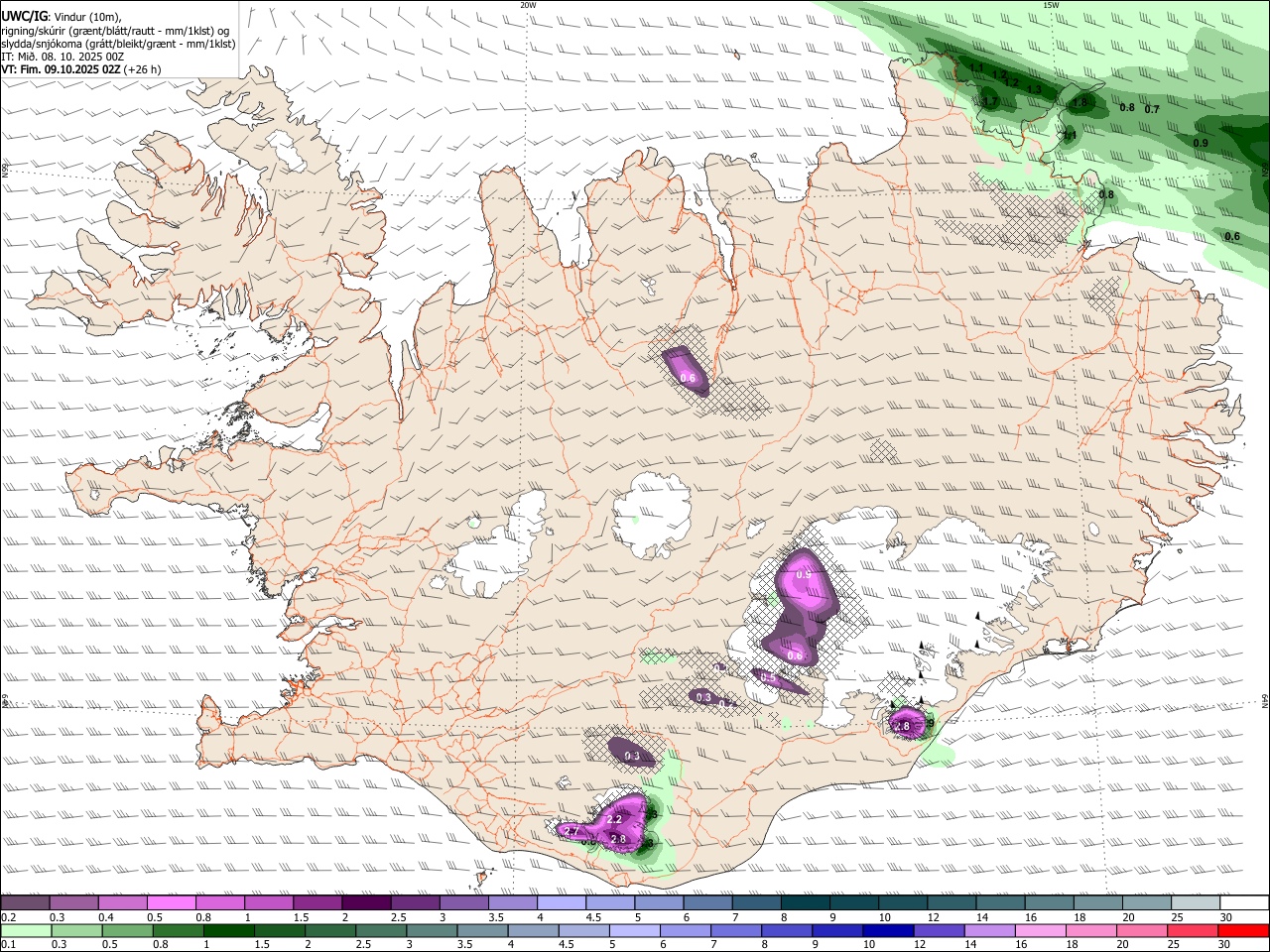This screenshot has height=952, width=1270.
Task: Click the bright red rain swatch after 30
Action: pyautogui.click(x=1243, y=930)
